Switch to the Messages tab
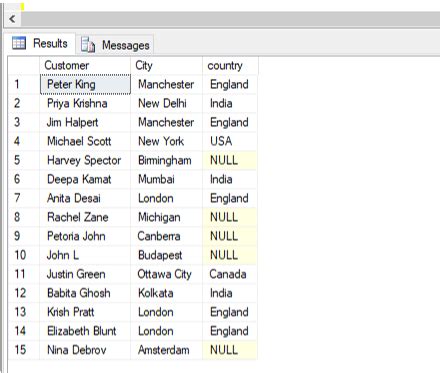The width and height of the screenshot is (444, 373). coord(115,45)
